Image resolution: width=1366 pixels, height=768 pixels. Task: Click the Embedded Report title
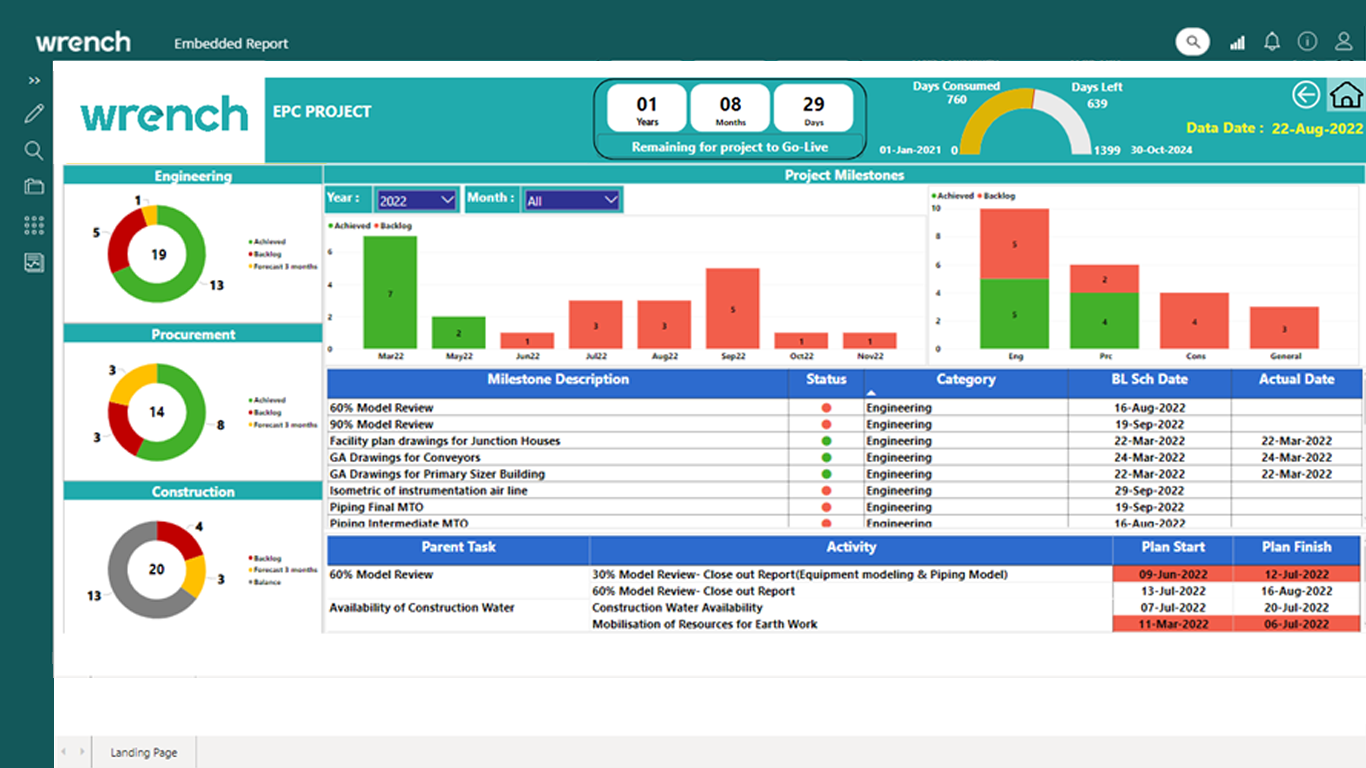(x=231, y=43)
